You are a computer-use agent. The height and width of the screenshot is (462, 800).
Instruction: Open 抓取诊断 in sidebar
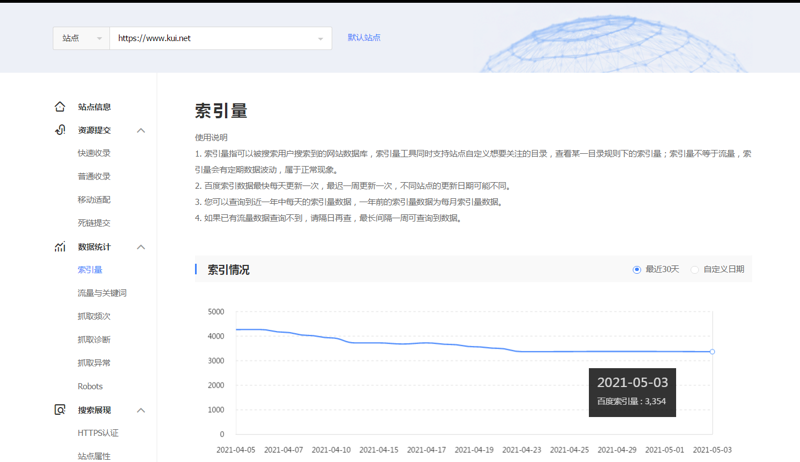click(94, 340)
